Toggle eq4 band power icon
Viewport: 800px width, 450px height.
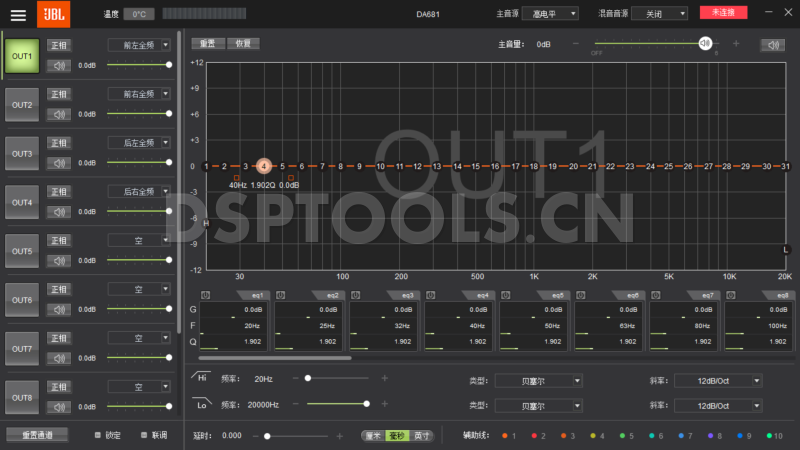(431, 295)
